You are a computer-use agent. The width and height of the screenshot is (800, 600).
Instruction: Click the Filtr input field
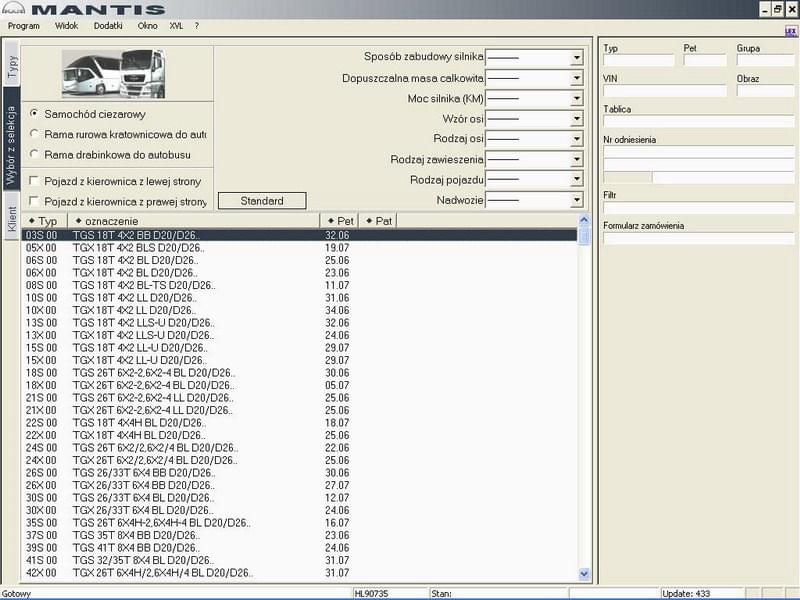click(699, 207)
